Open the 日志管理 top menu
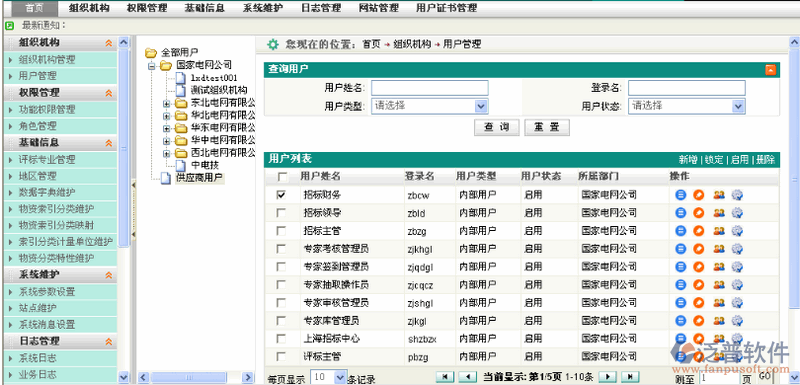 click(x=321, y=8)
